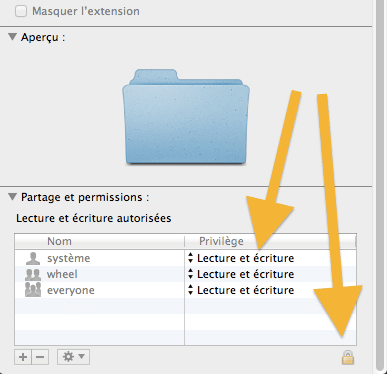This screenshot has width=387, height=374.
Task: Select the everyone row in the permissions table
Action: [185, 290]
